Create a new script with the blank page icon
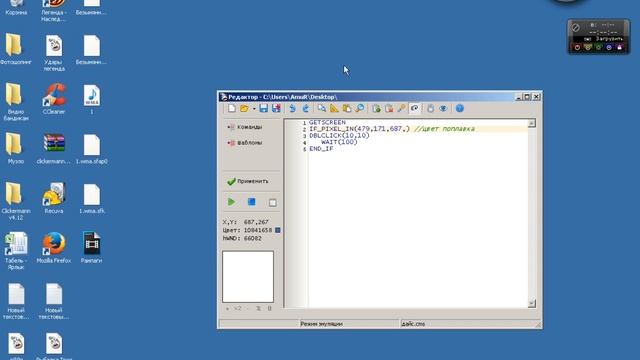The width and height of the screenshot is (640, 360). coord(232,109)
